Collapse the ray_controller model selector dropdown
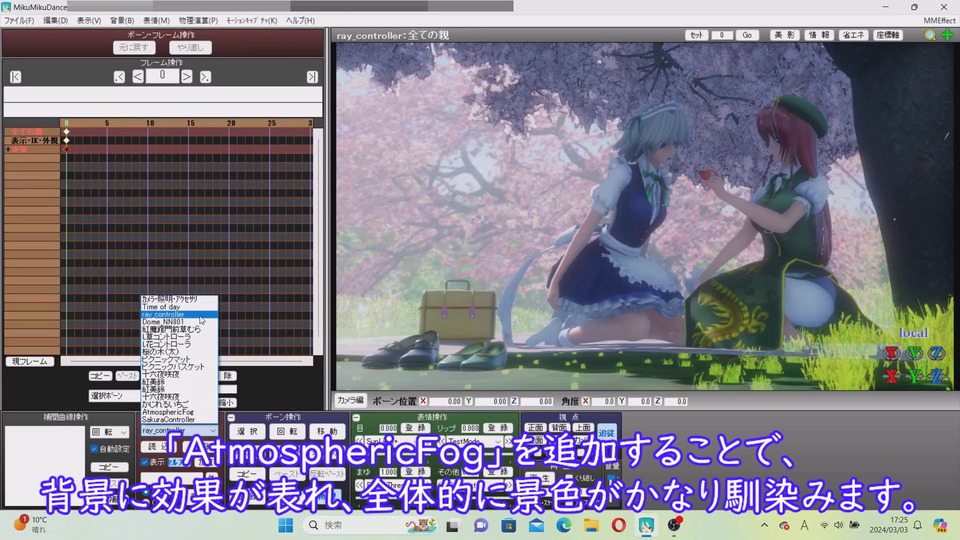This screenshot has width=960, height=540. pos(179,430)
